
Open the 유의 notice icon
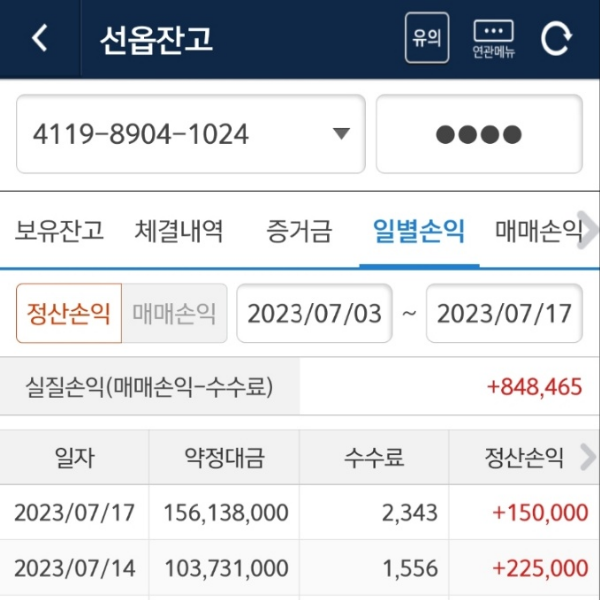[427, 39]
